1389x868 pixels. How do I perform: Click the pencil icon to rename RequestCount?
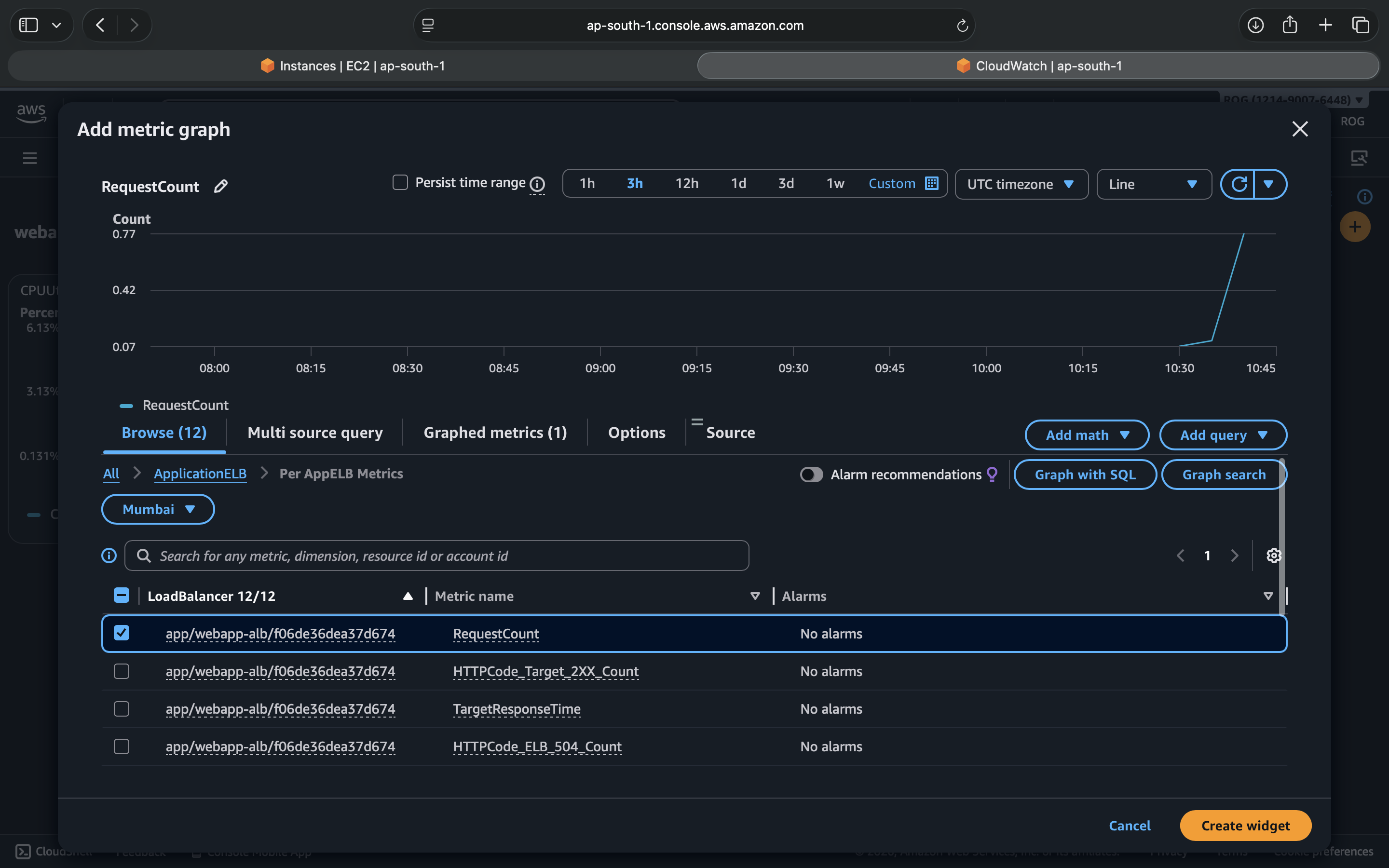click(x=220, y=186)
